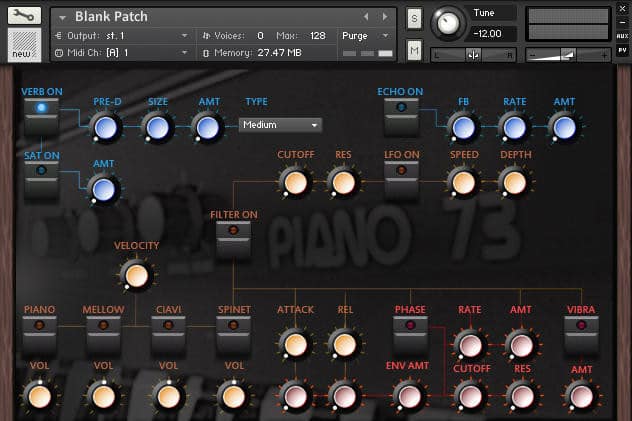632x421 pixels.
Task: Toggle the ECHO ON switch
Action: point(401,116)
